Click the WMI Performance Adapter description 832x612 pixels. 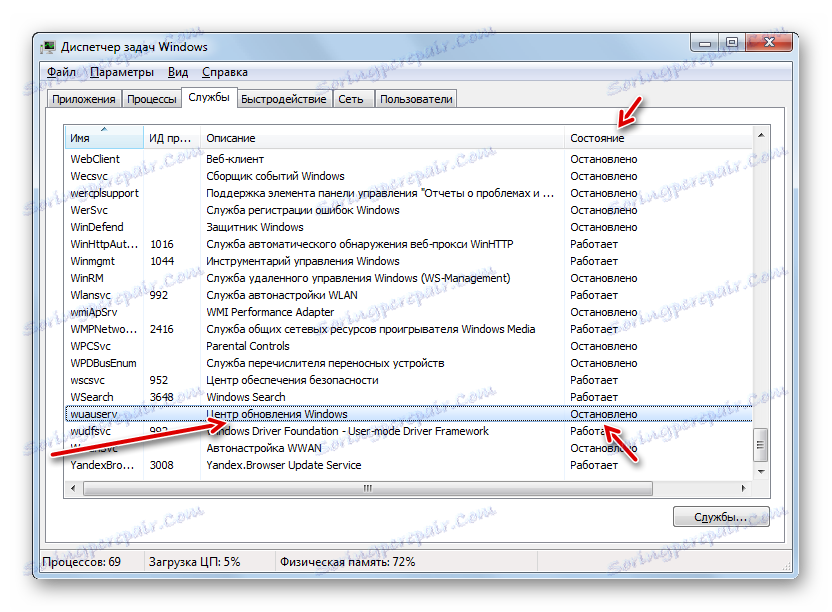click(270, 312)
